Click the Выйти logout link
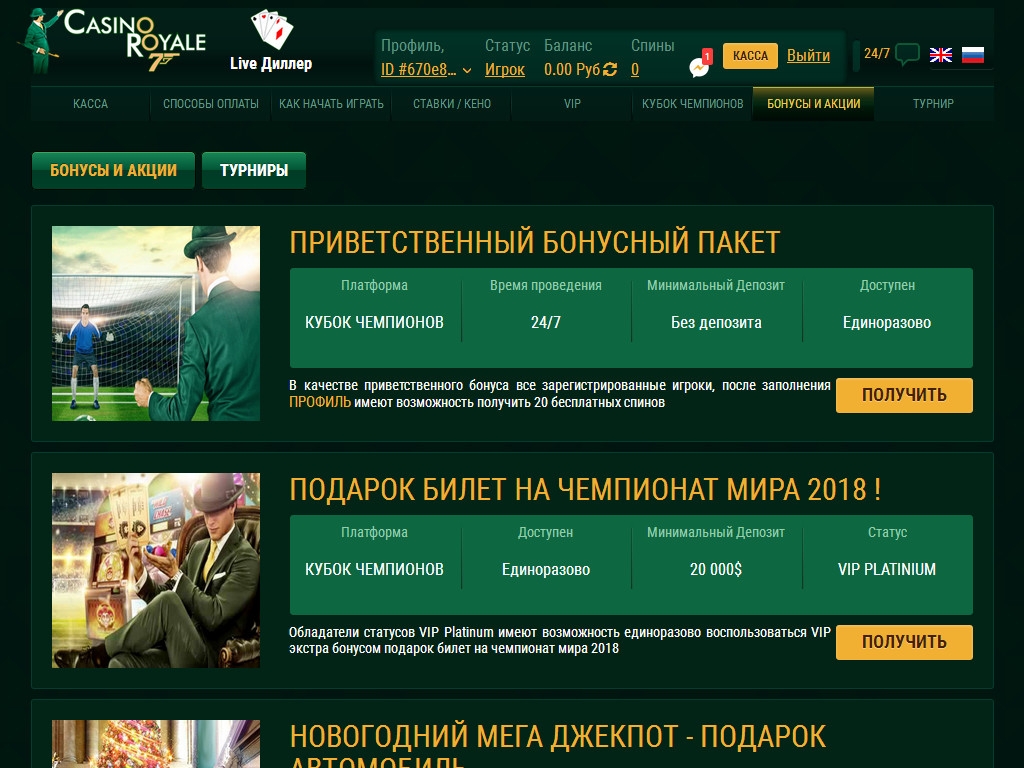 click(808, 56)
